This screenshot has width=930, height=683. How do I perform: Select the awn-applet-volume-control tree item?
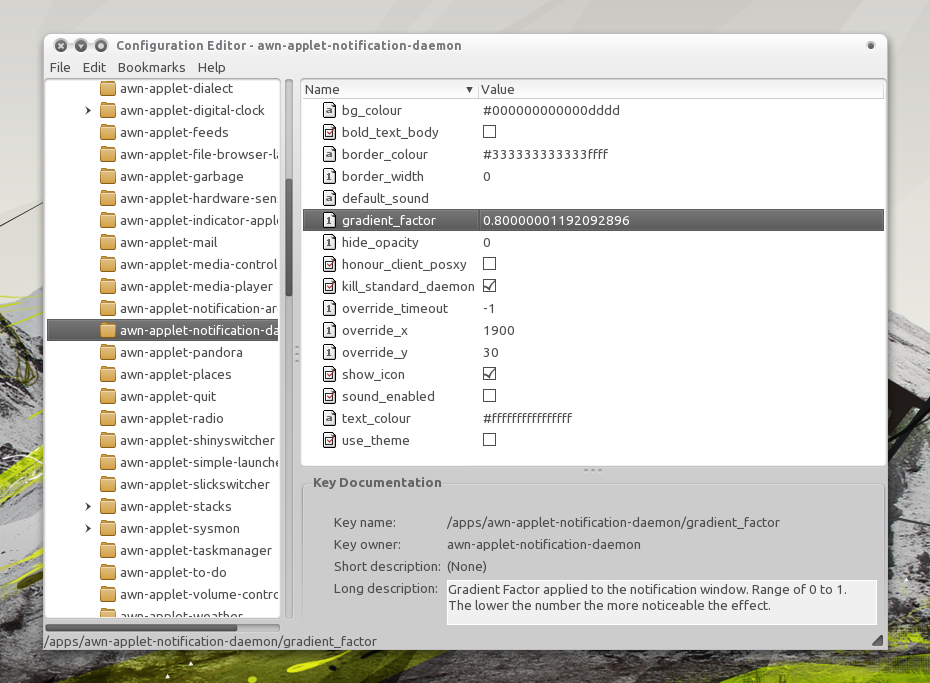(x=199, y=594)
